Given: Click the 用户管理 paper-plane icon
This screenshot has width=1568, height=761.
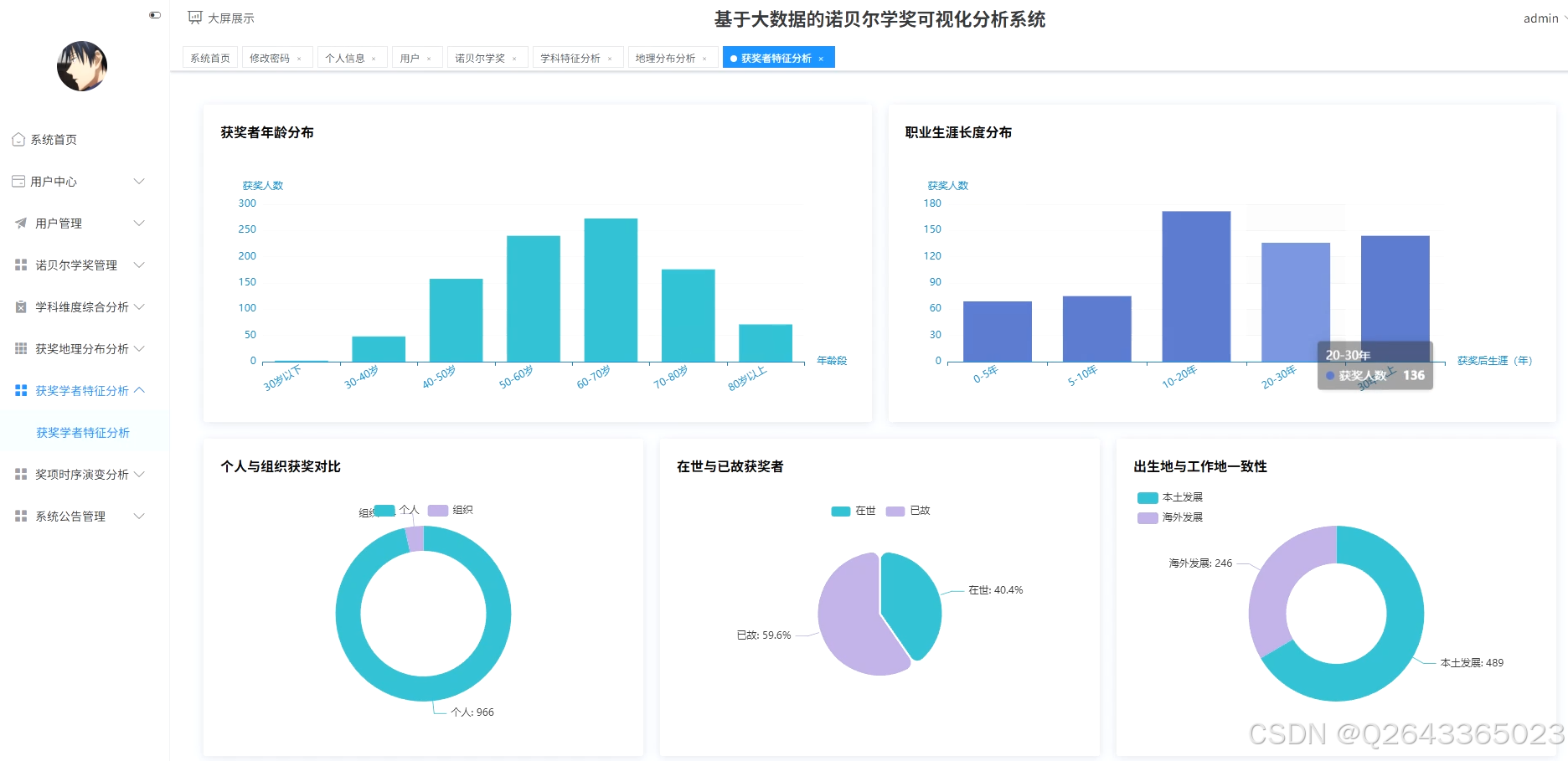Looking at the screenshot, I should (x=21, y=223).
